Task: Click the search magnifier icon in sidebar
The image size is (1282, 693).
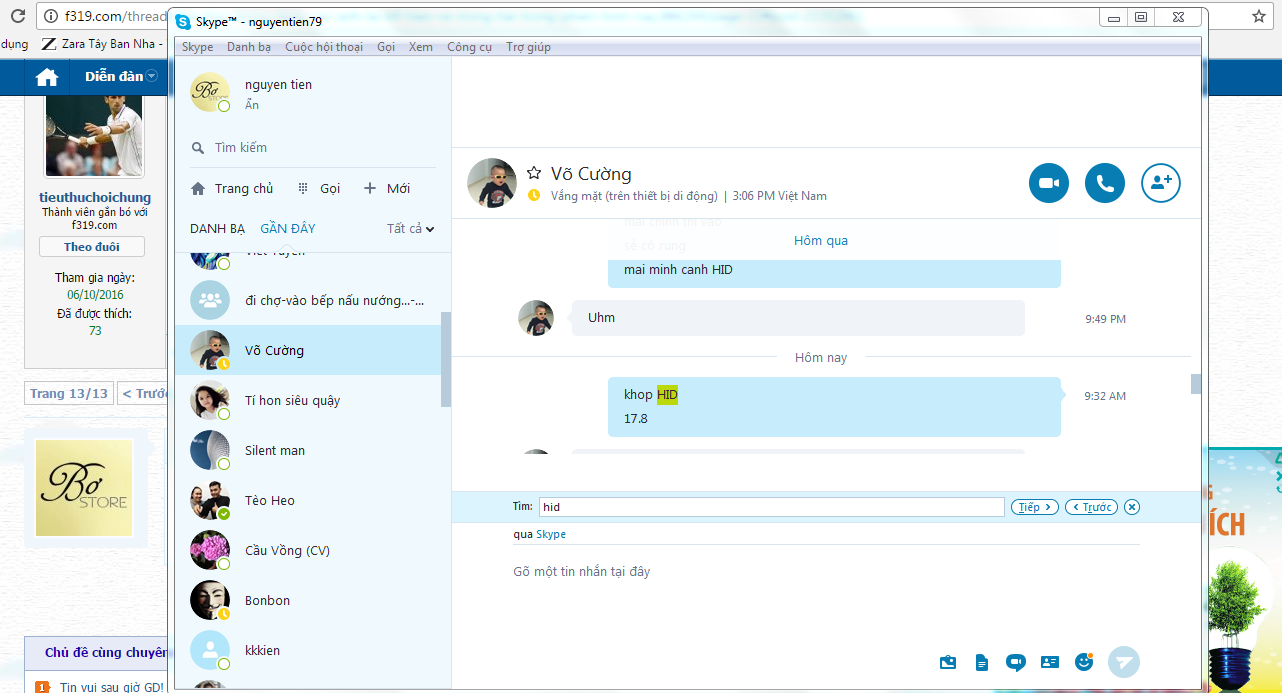Action: coord(198,148)
